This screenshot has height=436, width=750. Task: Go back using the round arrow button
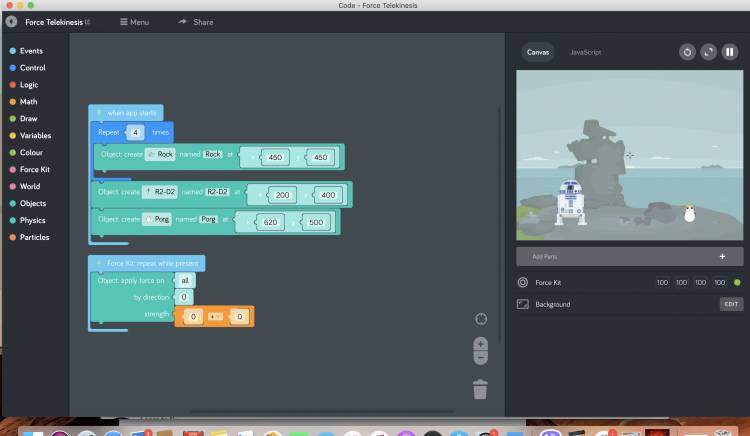[x=11, y=22]
